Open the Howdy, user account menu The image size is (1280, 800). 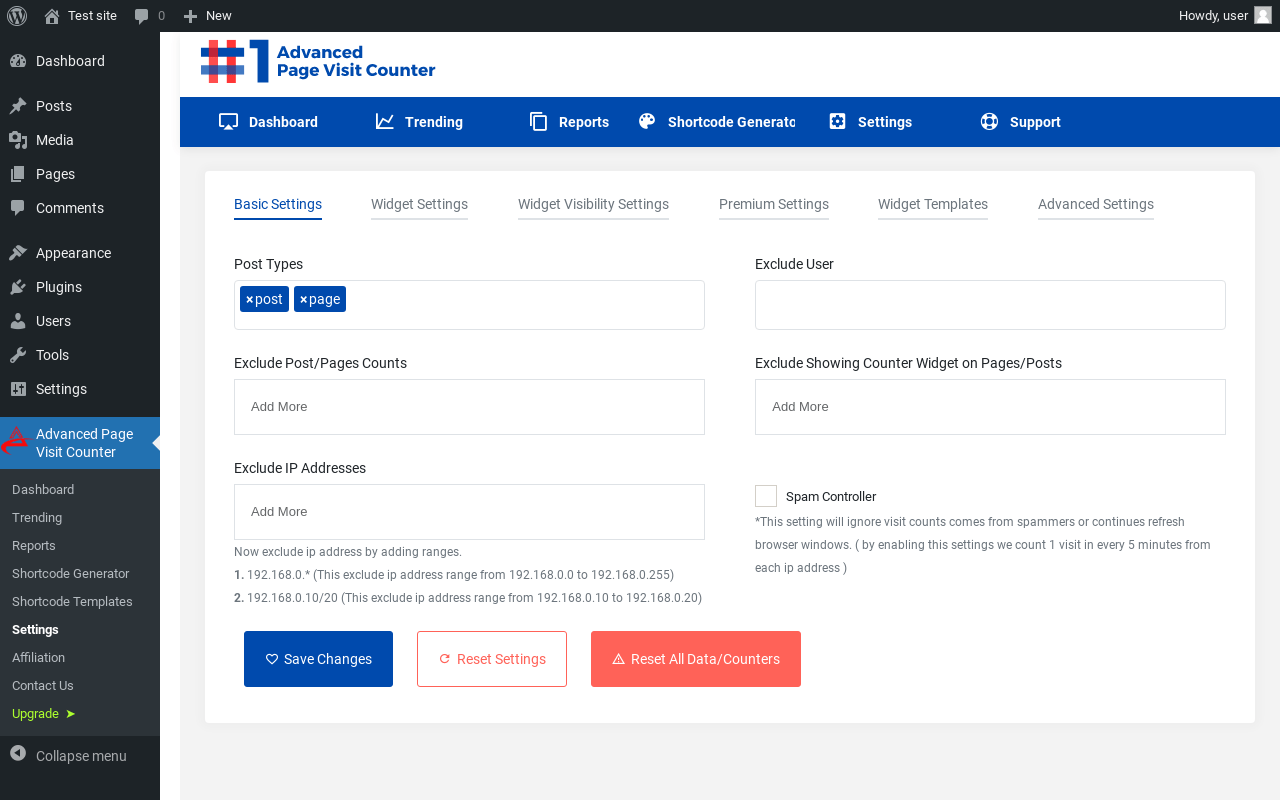point(1225,16)
